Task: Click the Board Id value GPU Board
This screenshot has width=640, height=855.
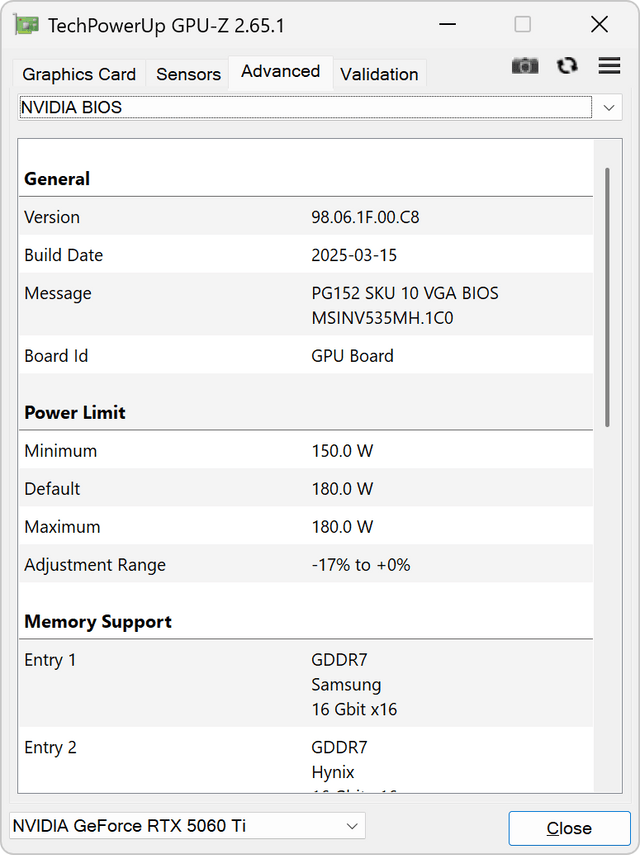Action: click(x=352, y=356)
